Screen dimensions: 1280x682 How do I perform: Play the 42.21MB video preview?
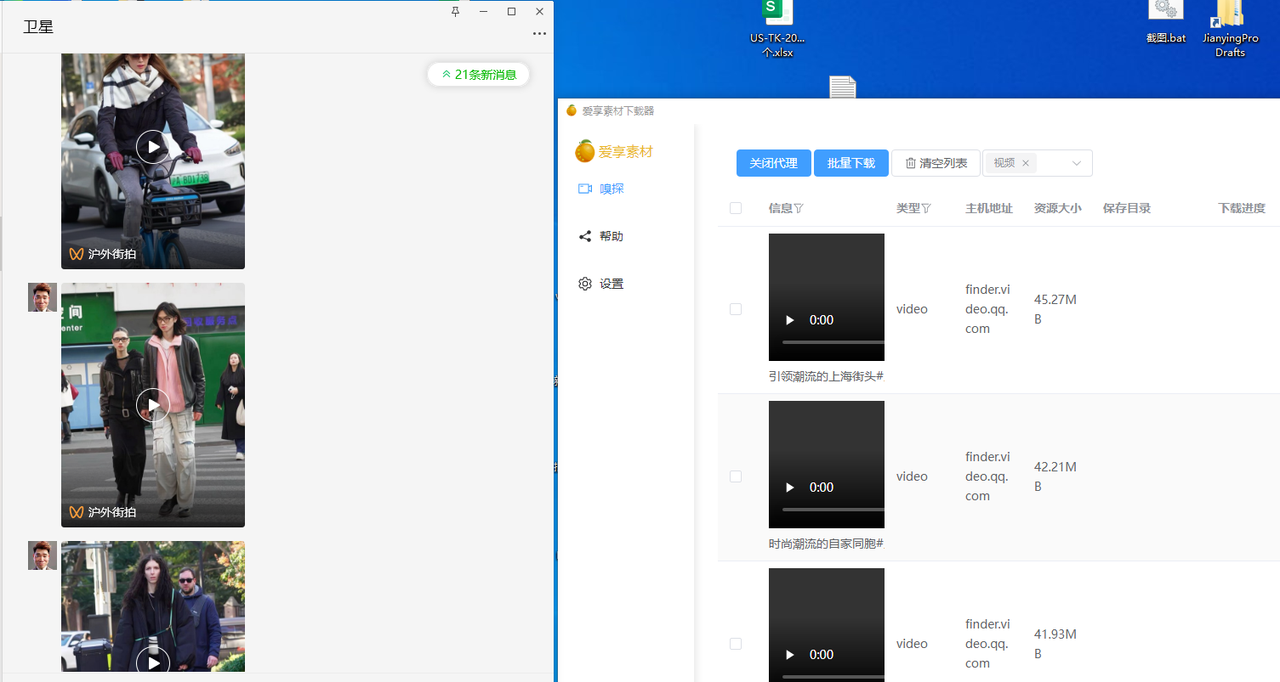790,487
